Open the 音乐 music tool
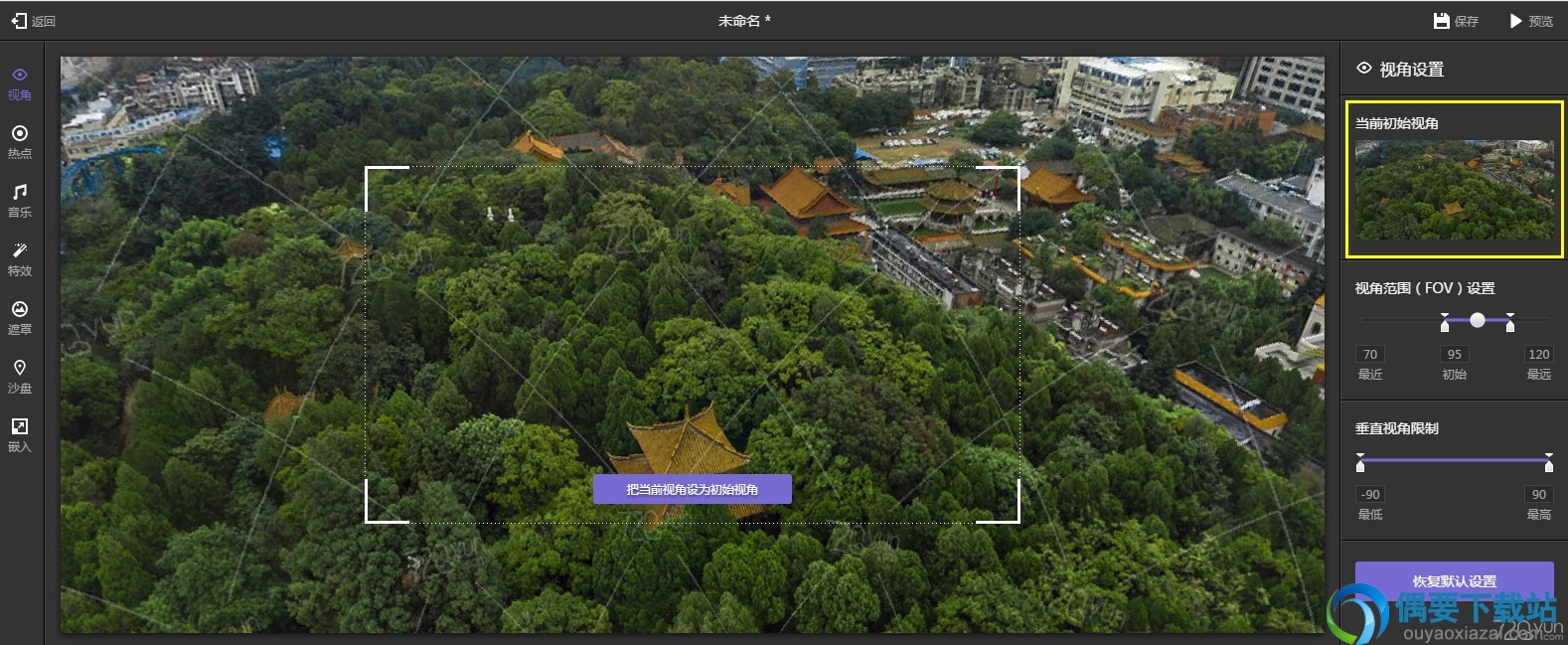Image resolution: width=1568 pixels, height=645 pixels. pos(20,201)
